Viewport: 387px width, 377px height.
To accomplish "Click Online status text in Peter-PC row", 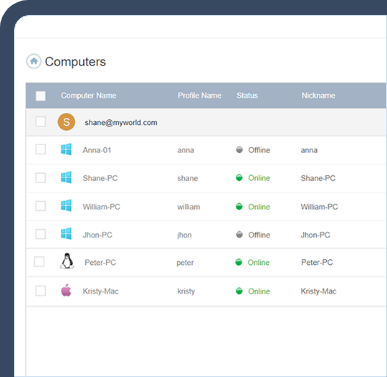I will pyautogui.click(x=258, y=263).
